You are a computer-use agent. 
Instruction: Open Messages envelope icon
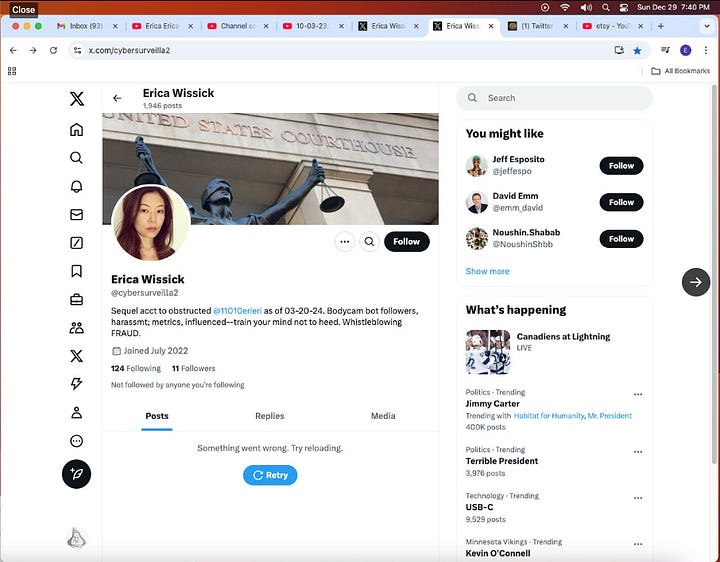[77, 214]
